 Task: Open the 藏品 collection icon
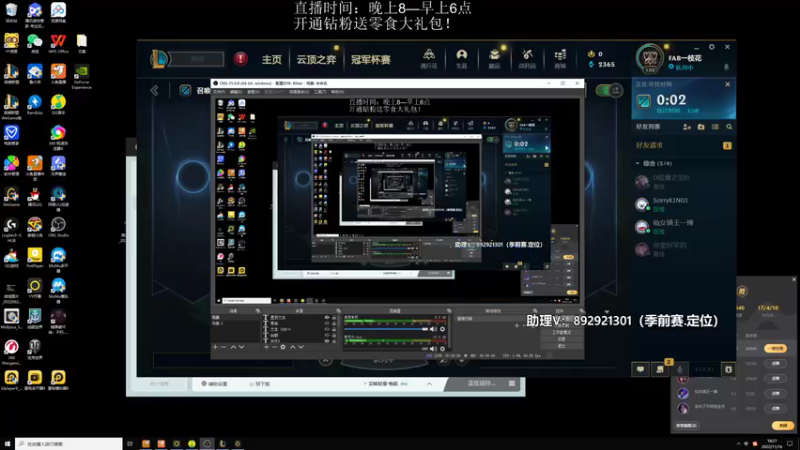point(494,58)
